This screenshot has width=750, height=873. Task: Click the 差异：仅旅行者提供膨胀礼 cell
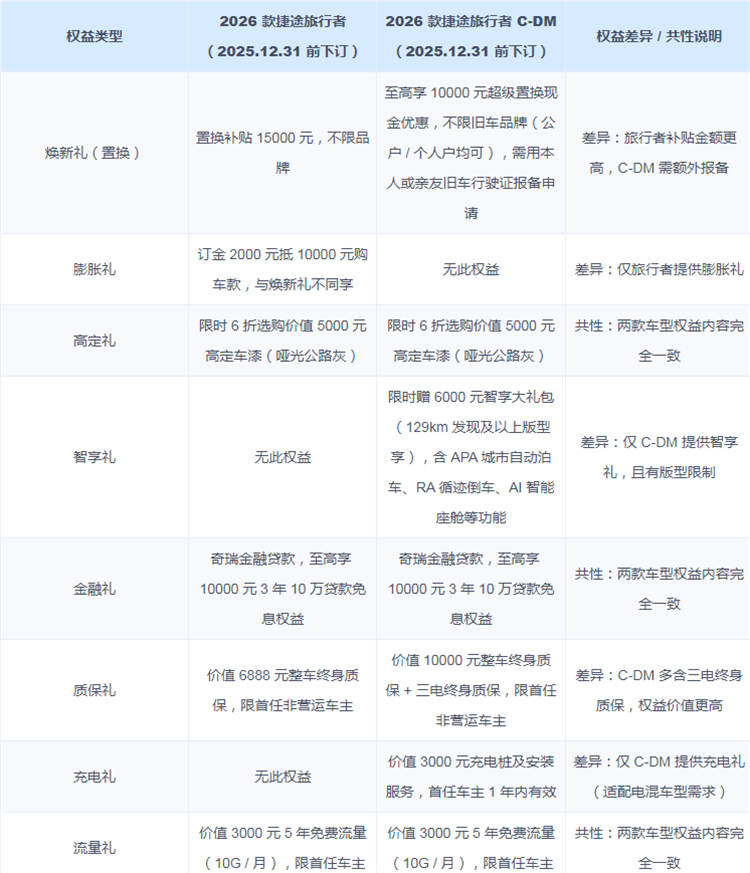(658, 270)
